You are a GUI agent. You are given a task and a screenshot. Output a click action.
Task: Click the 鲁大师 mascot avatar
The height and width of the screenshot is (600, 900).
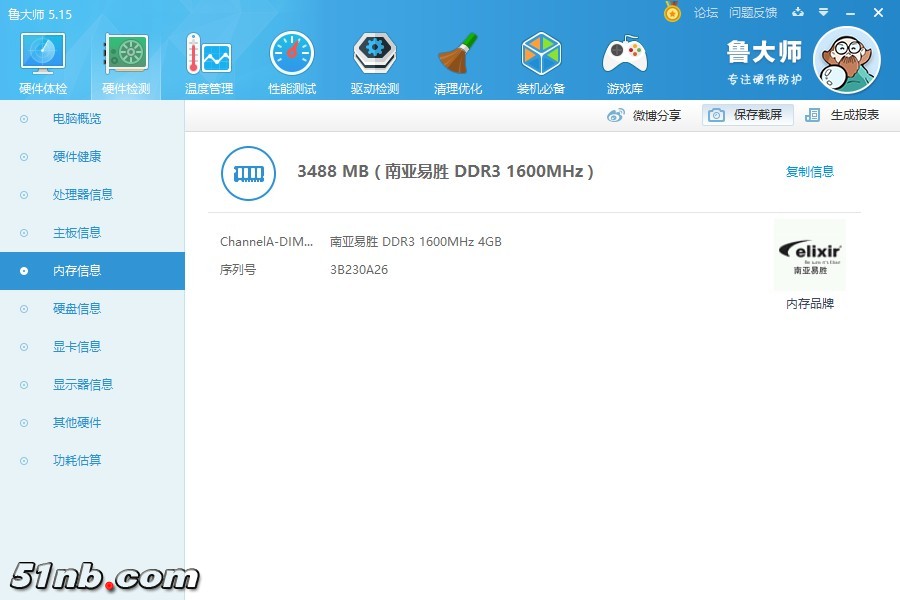(x=846, y=60)
